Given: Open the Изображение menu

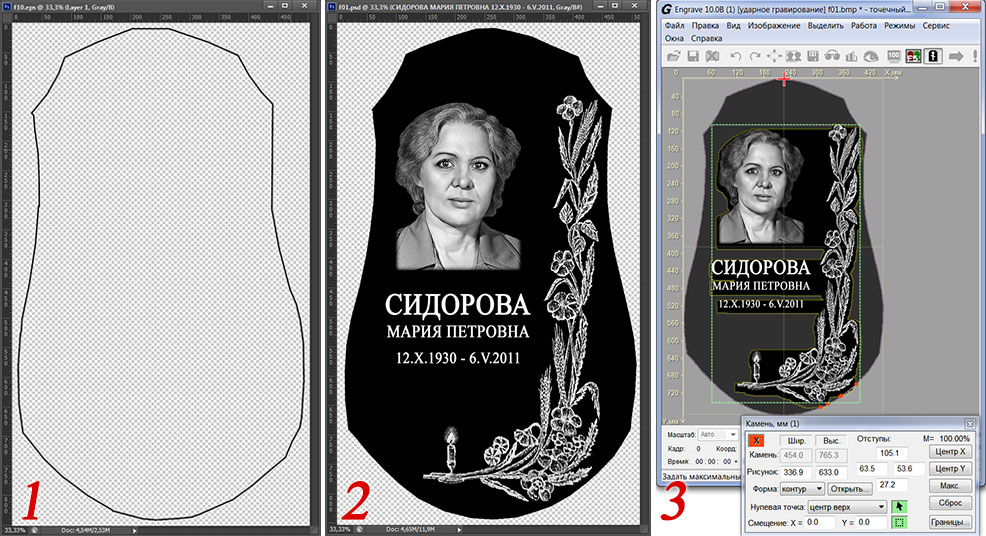Looking at the screenshot, I should [x=777, y=25].
